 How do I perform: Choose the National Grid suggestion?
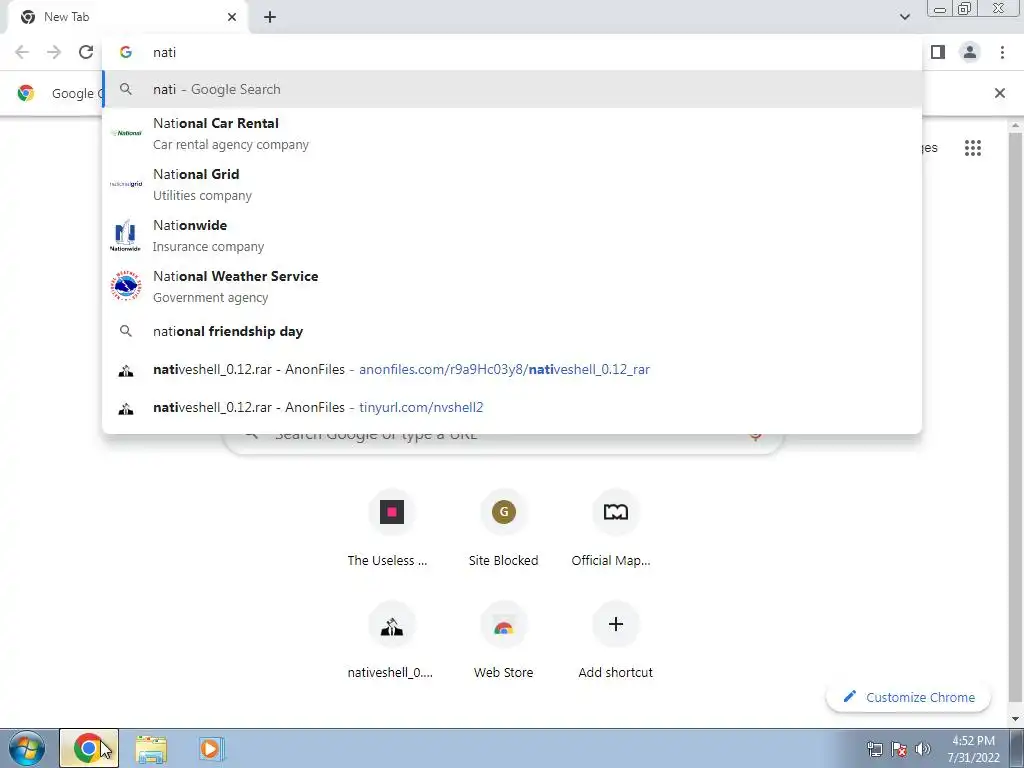coord(512,184)
